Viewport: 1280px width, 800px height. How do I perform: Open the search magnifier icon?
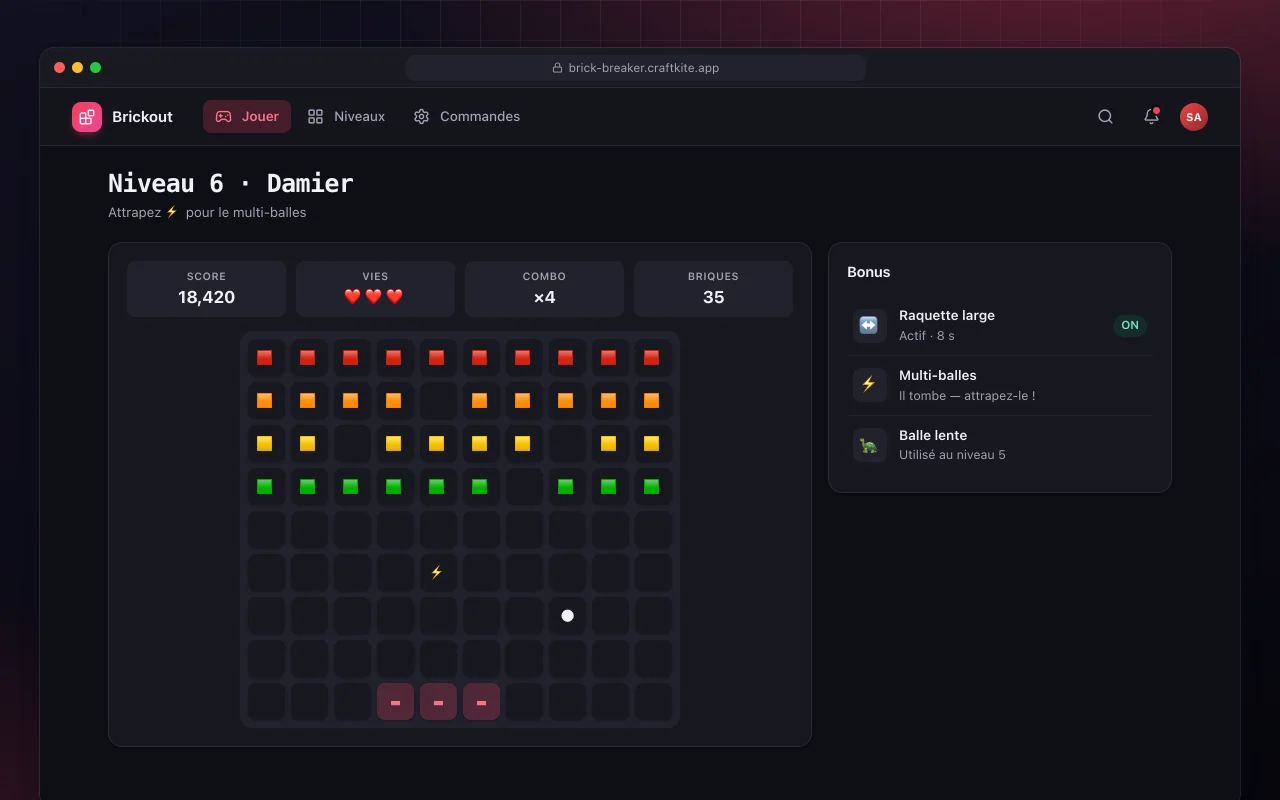(x=1105, y=117)
